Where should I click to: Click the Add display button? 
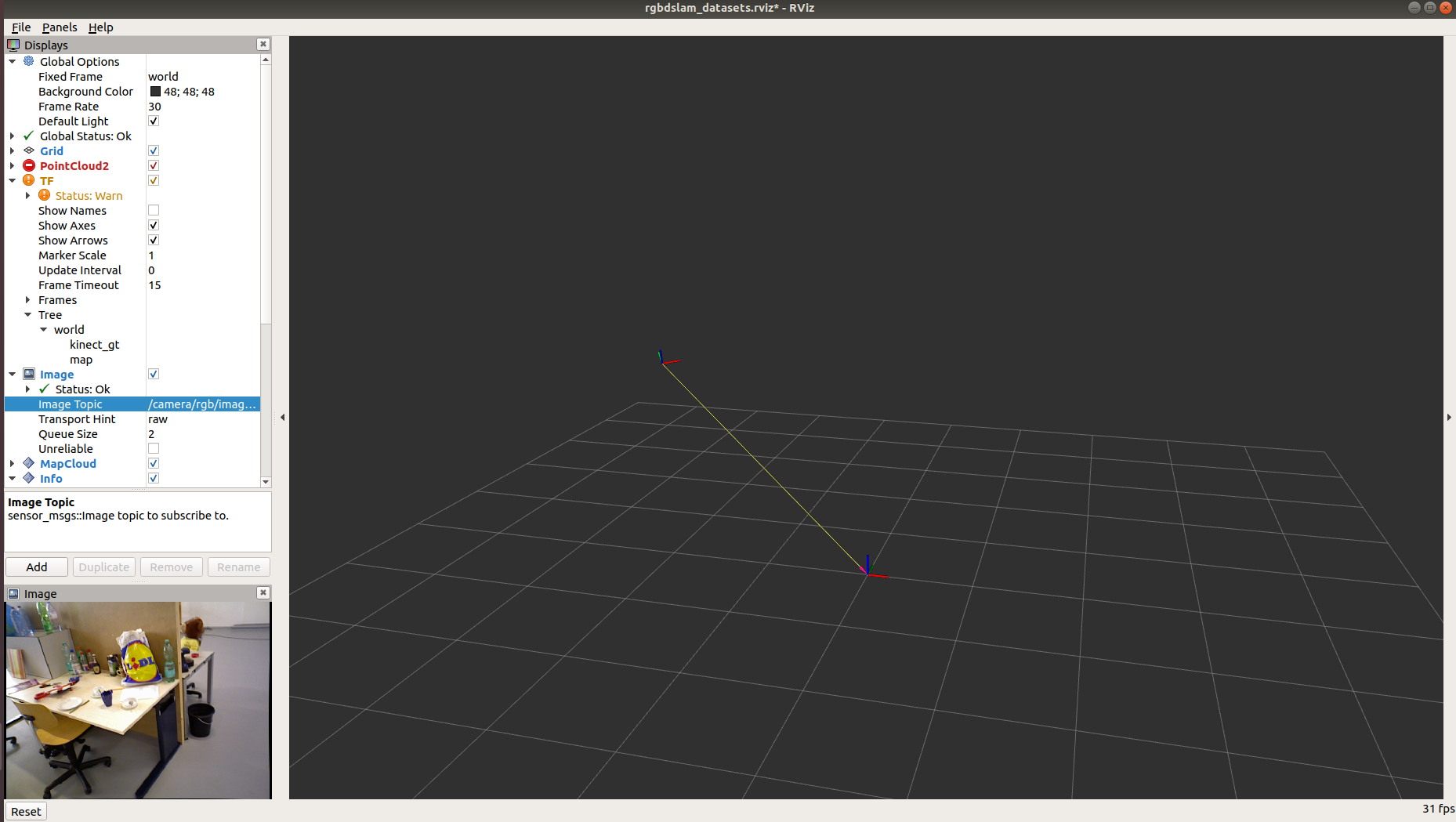(36, 567)
